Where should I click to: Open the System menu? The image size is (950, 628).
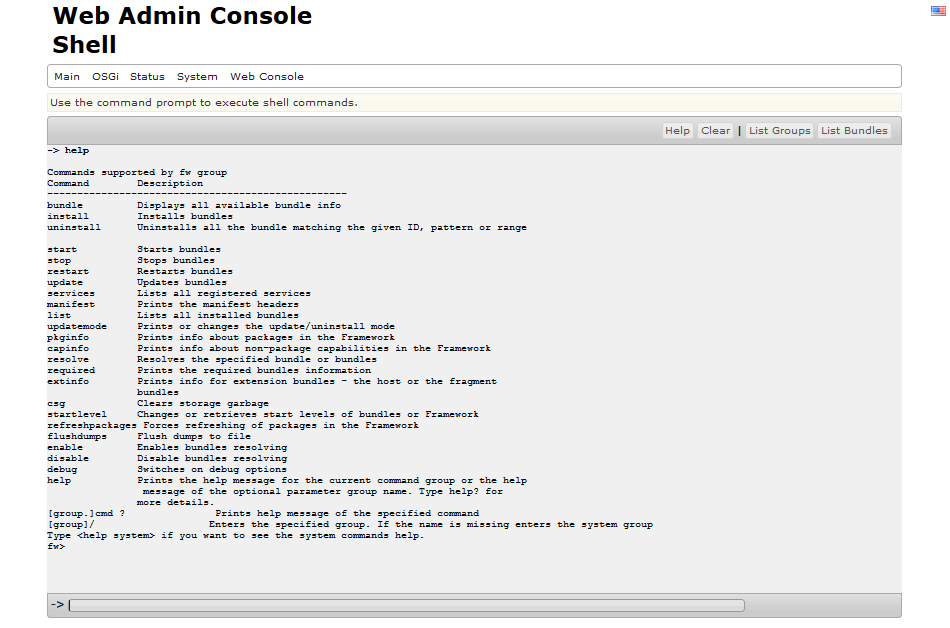(x=197, y=77)
